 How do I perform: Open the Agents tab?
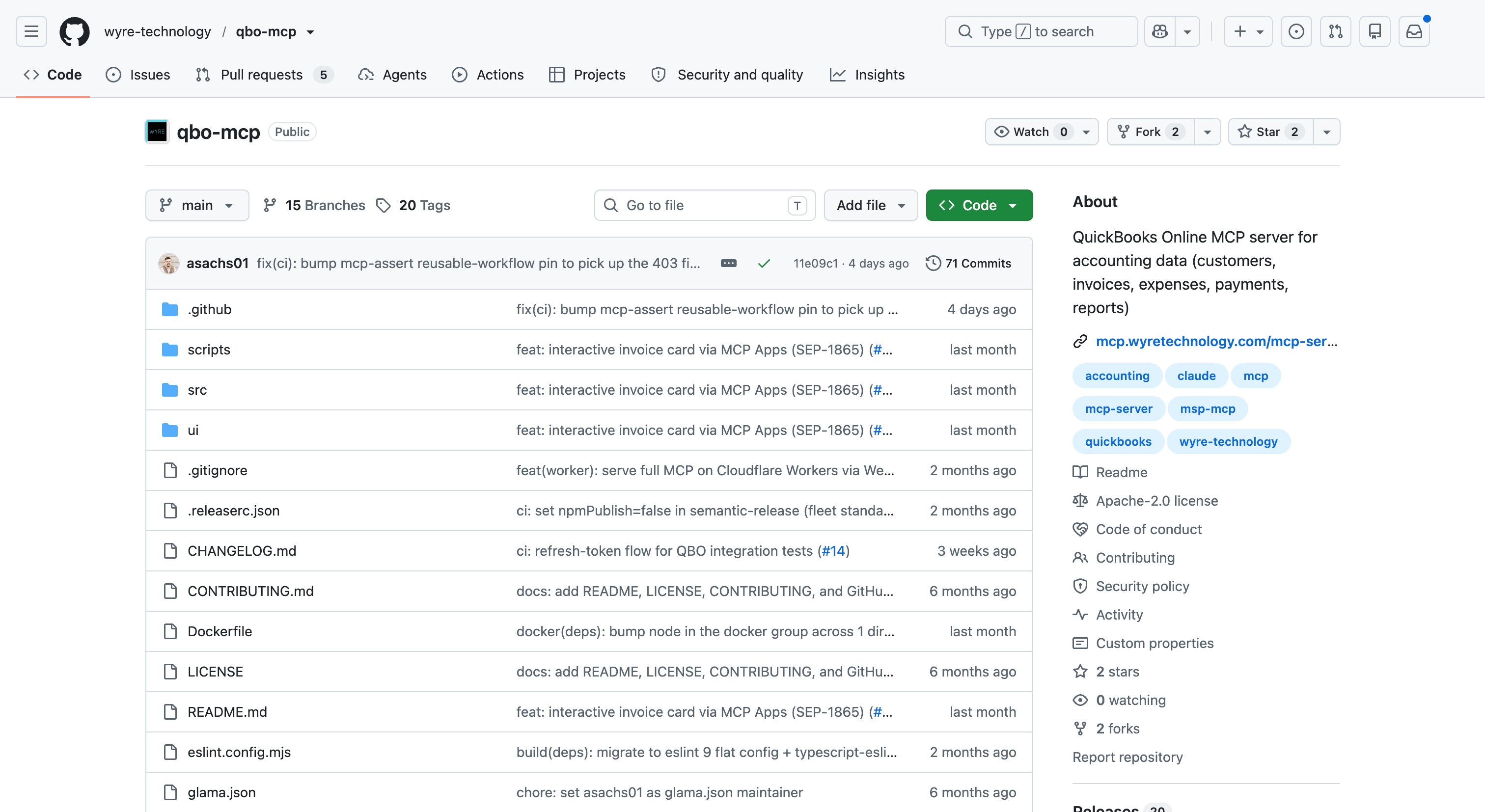tap(392, 75)
